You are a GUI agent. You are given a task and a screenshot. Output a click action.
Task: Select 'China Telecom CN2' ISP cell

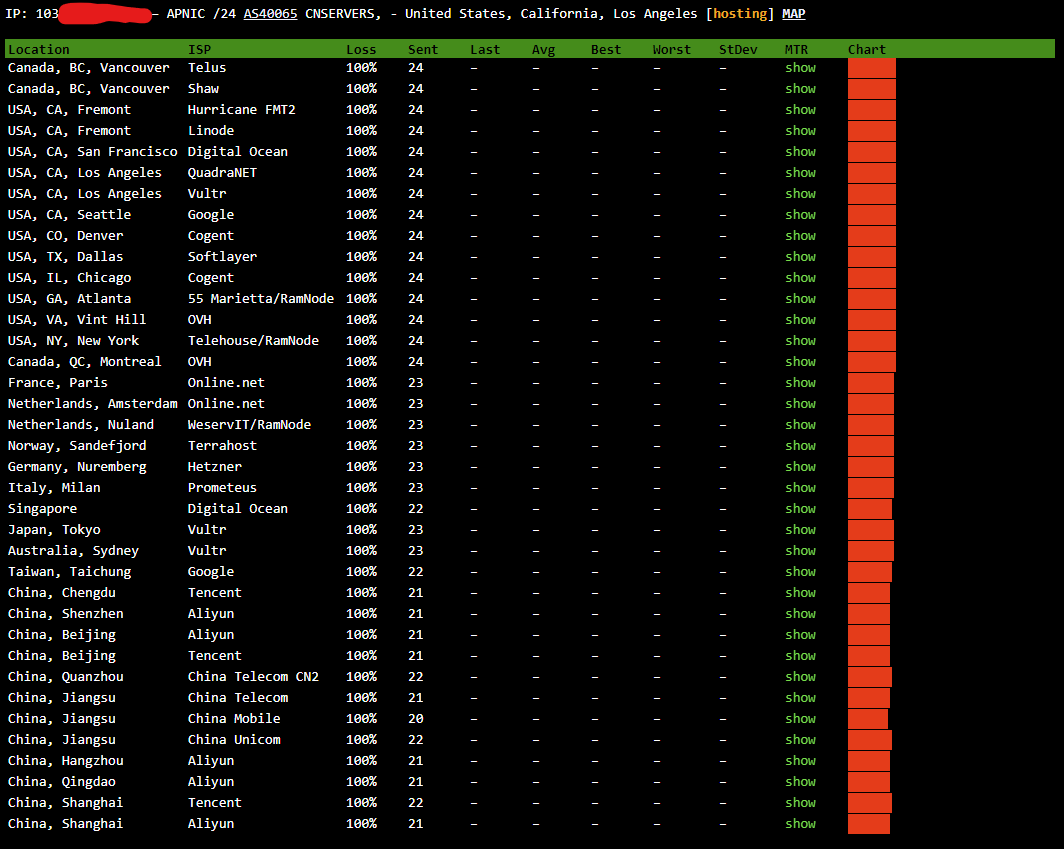[253, 677]
